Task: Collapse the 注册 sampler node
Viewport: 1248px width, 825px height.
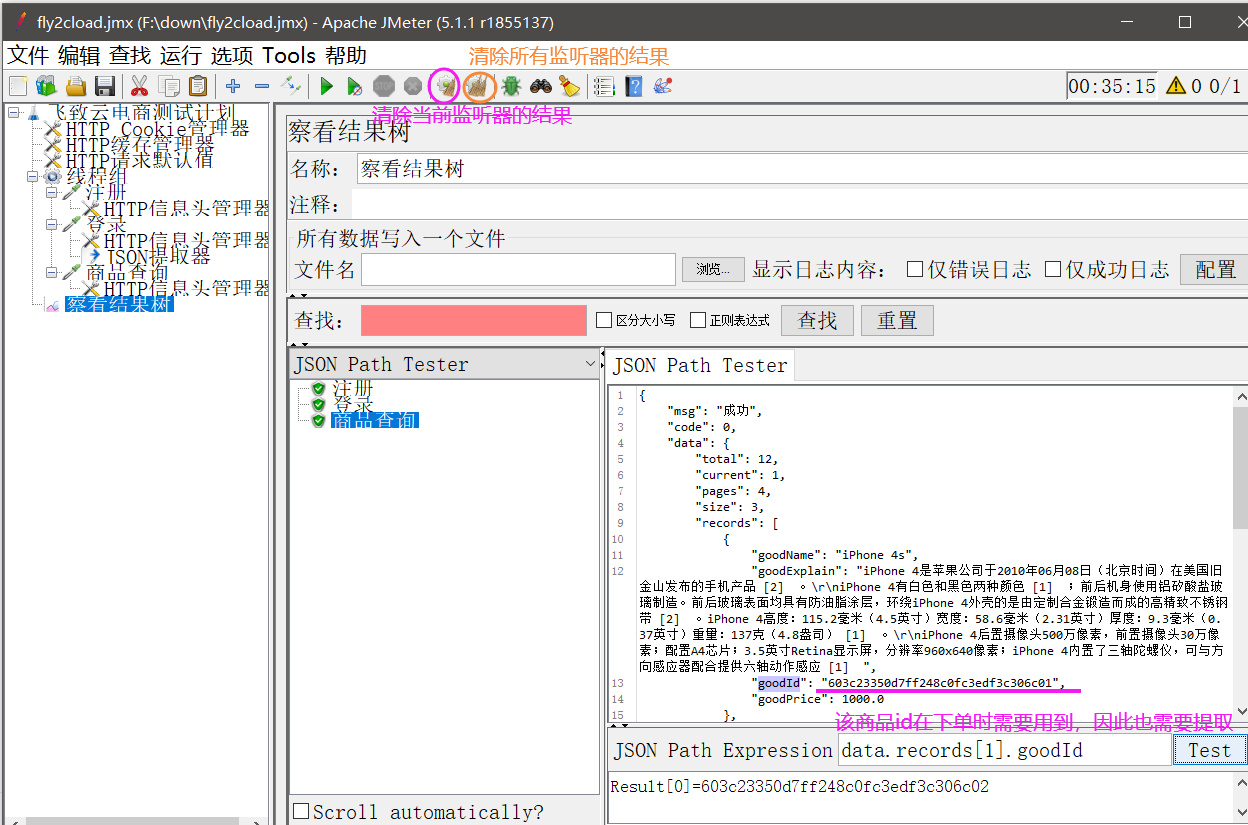Action: (x=51, y=192)
